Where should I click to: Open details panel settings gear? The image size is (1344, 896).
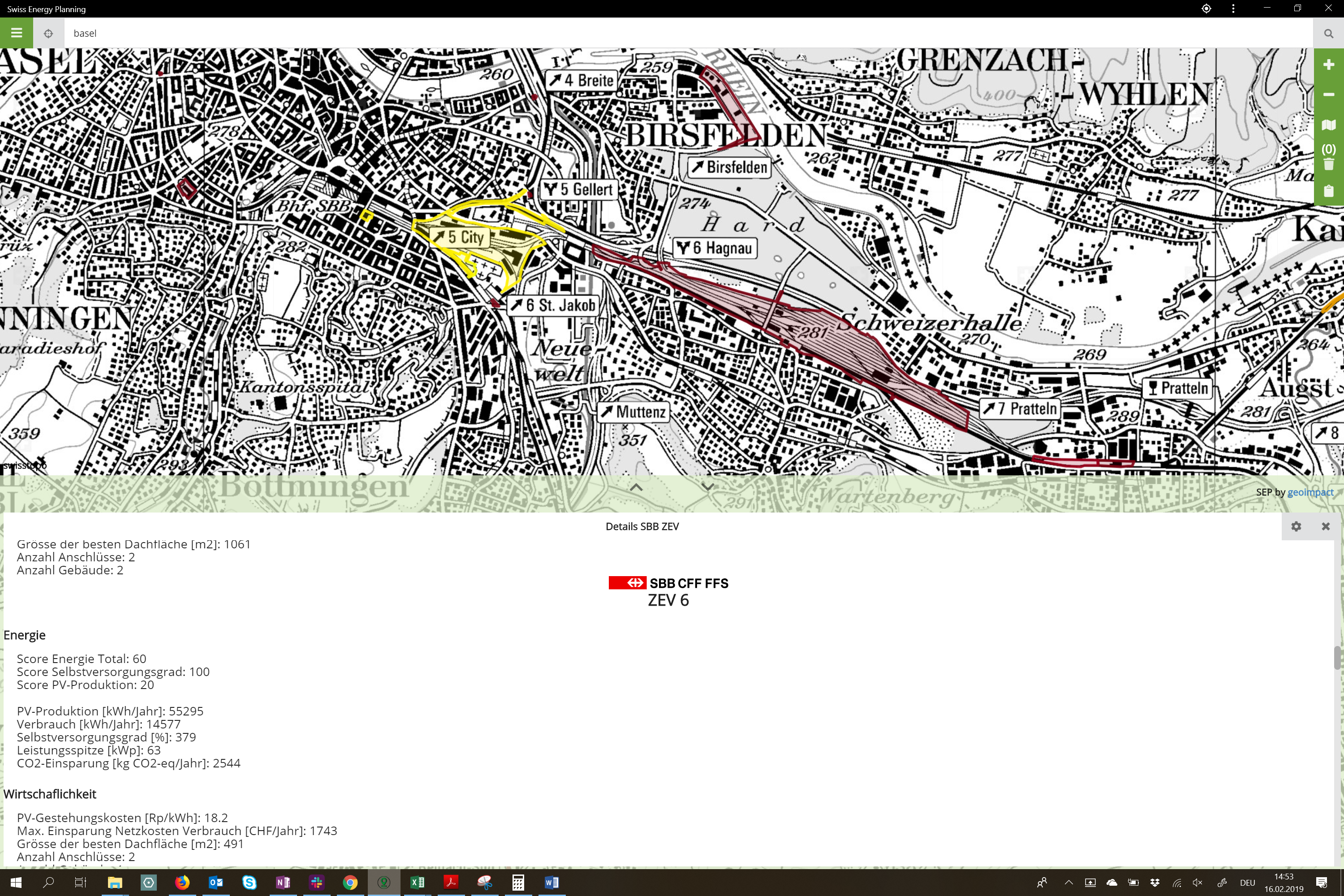[1296, 526]
